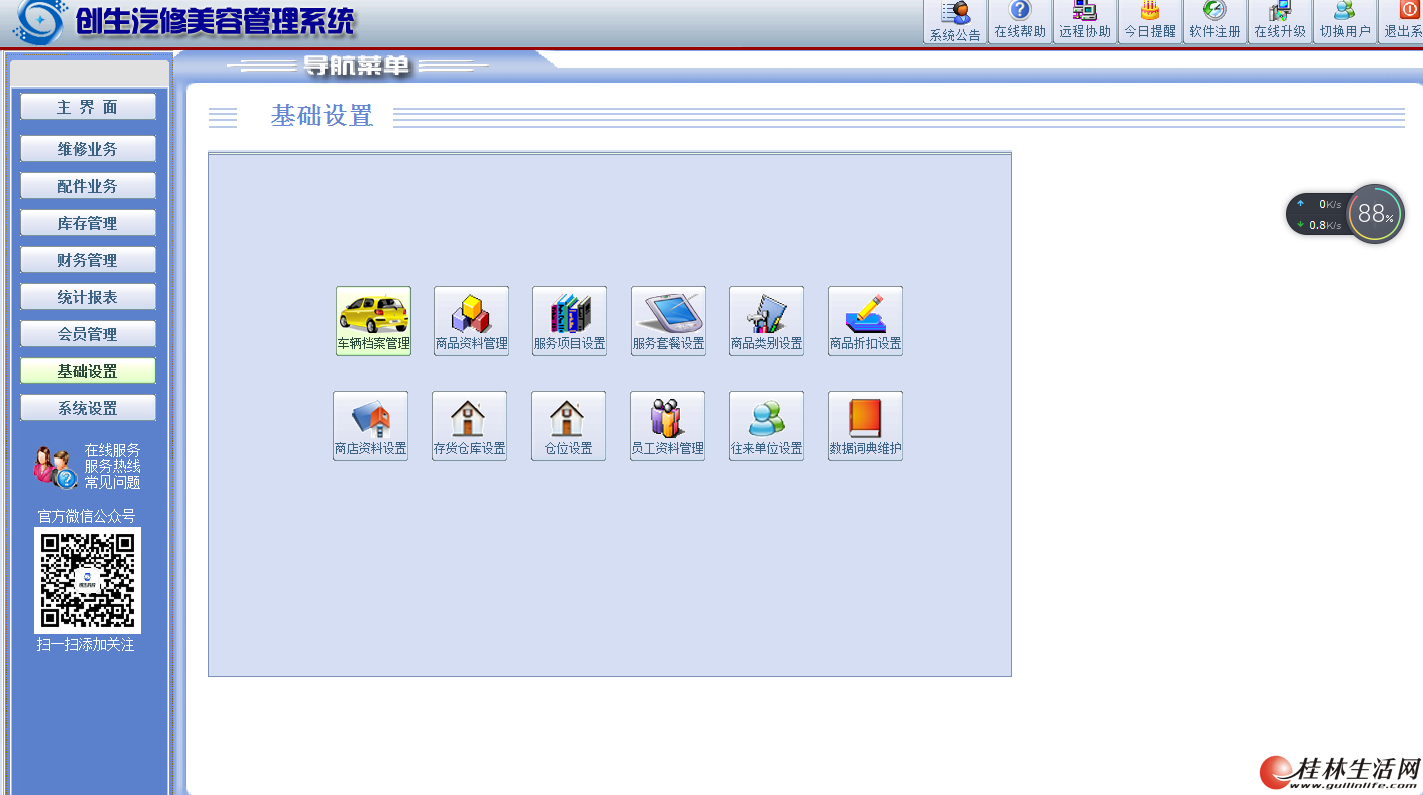Open 商店资料设置 shop info icon
This screenshot has width=1423, height=795.
tap(370, 425)
